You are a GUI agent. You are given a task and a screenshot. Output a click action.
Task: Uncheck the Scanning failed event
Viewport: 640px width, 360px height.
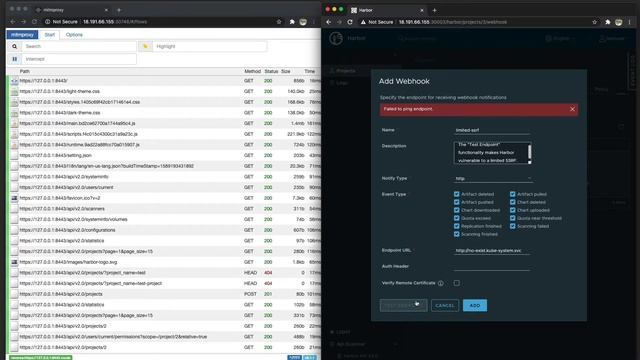point(512,226)
